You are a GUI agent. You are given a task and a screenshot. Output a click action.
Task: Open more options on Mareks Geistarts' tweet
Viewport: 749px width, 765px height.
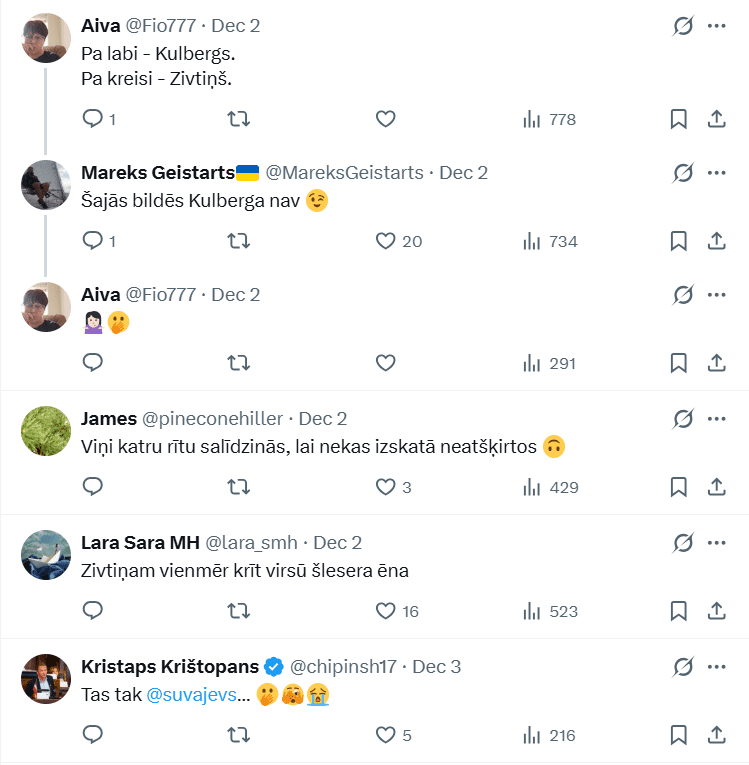coord(716,173)
